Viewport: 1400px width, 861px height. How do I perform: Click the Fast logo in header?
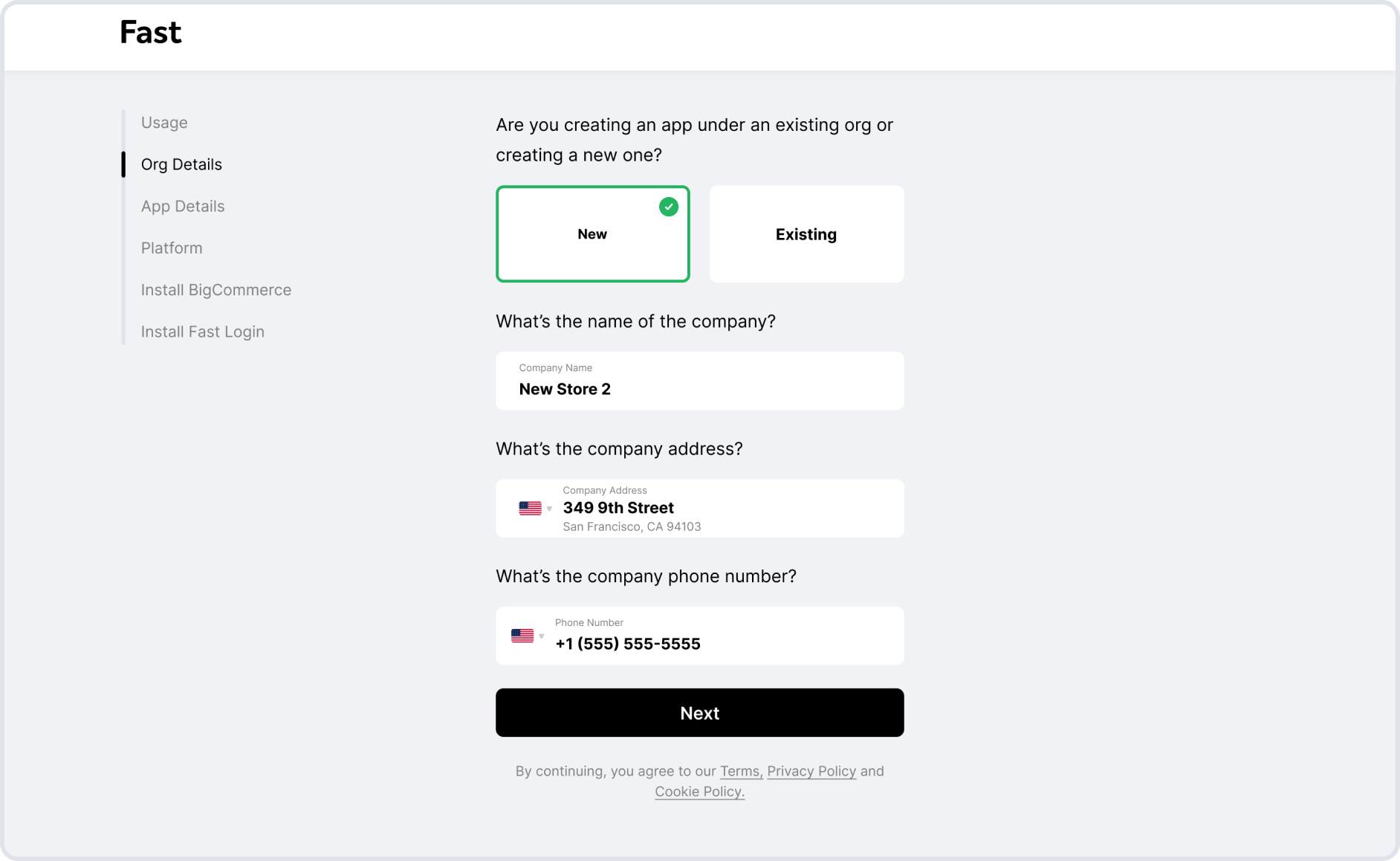(151, 32)
